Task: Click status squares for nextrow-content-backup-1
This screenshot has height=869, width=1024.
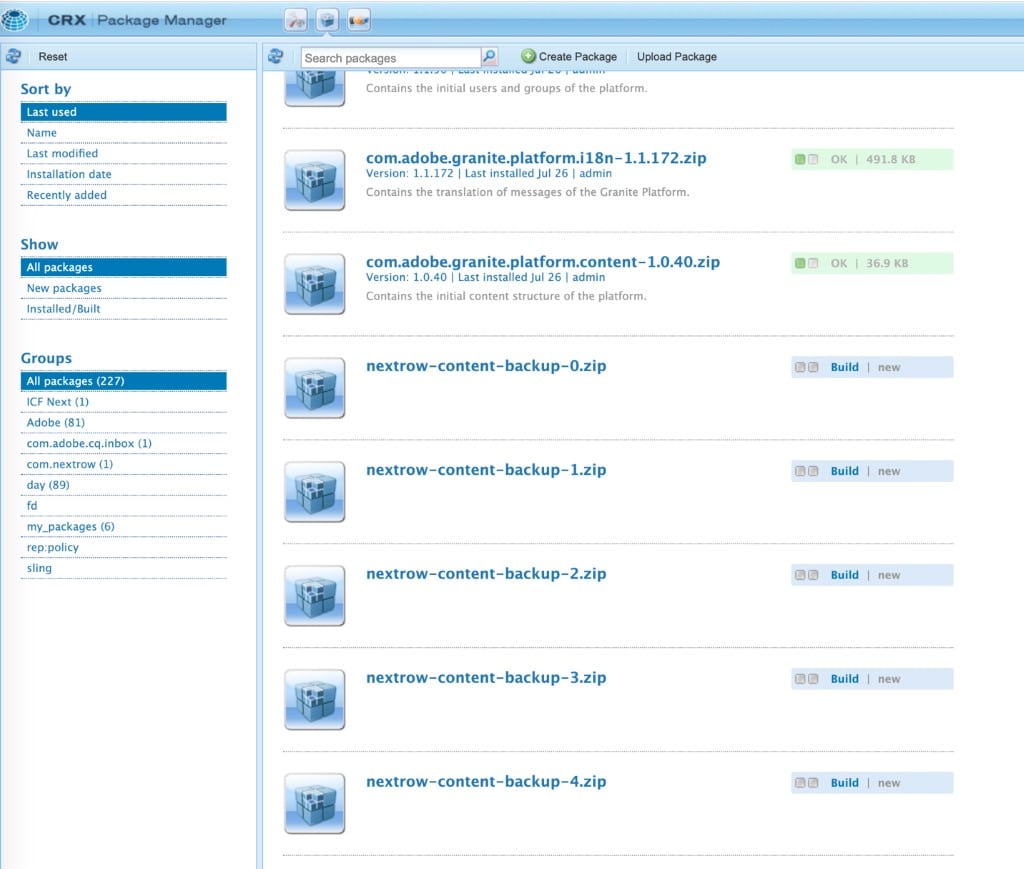Action: [x=806, y=471]
